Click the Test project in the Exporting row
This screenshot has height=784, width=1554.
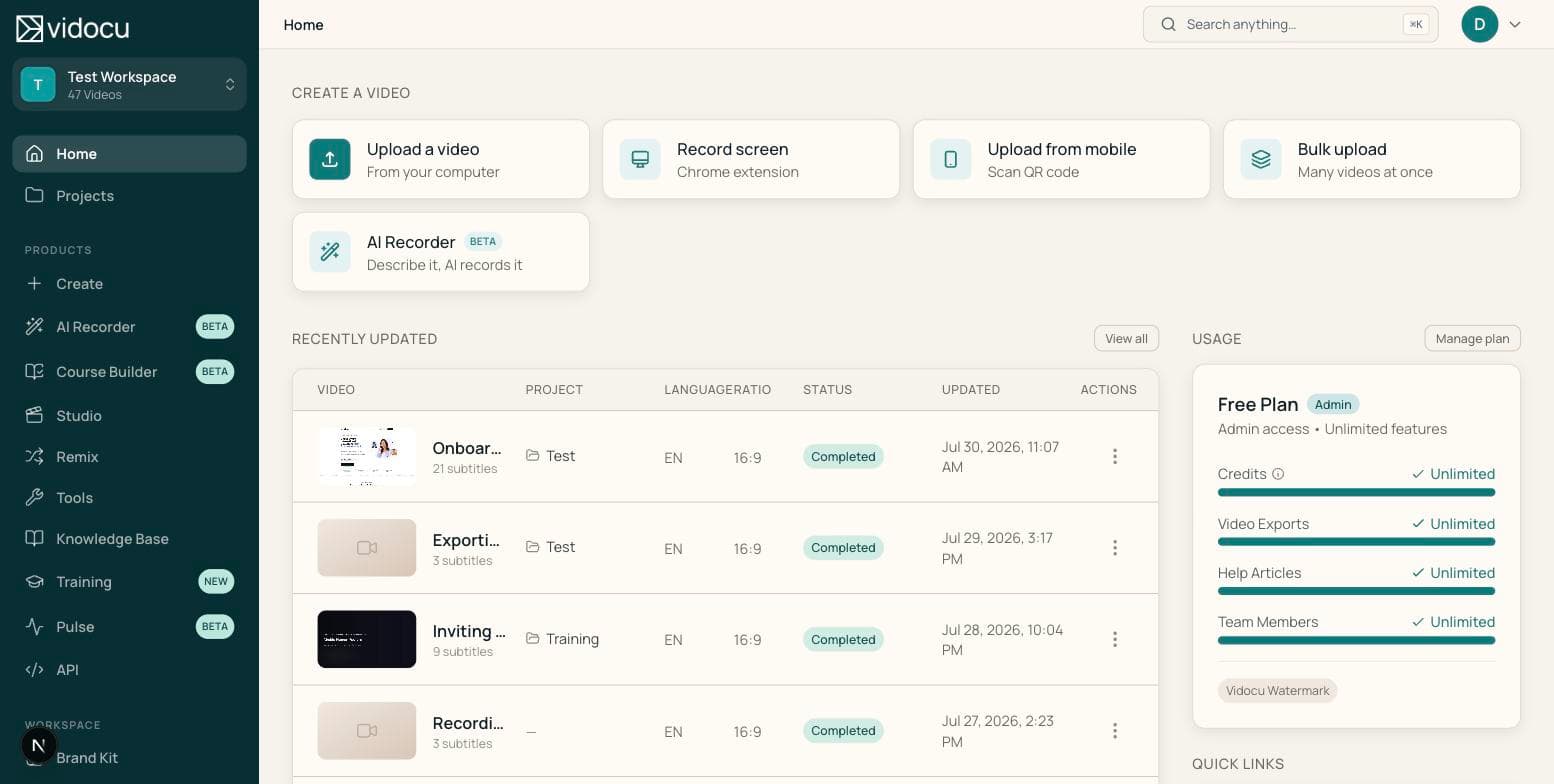coord(550,547)
